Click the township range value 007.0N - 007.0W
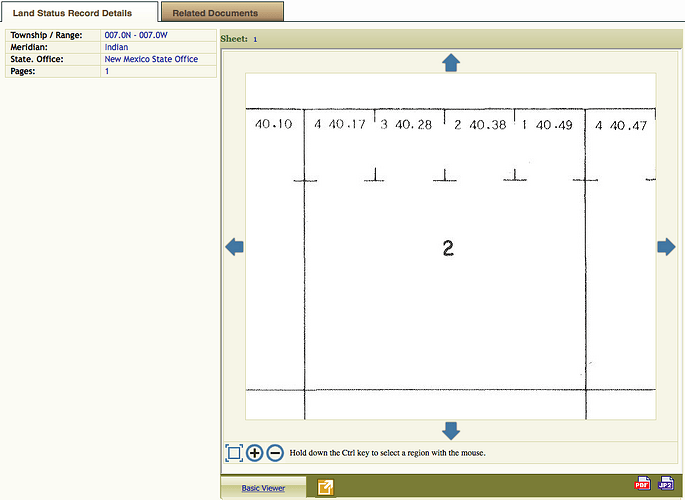This screenshot has height=500, width=685. pyautogui.click(x=136, y=35)
